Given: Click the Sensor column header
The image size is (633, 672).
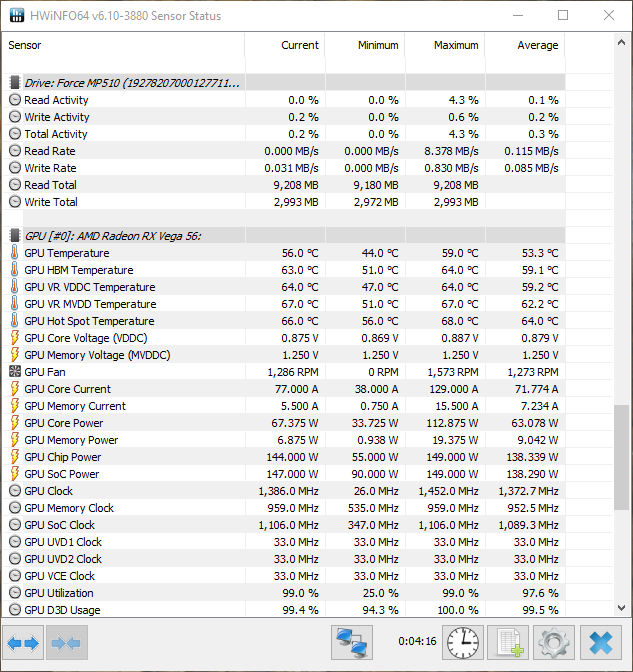Looking at the screenshot, I should coord(123,45).
